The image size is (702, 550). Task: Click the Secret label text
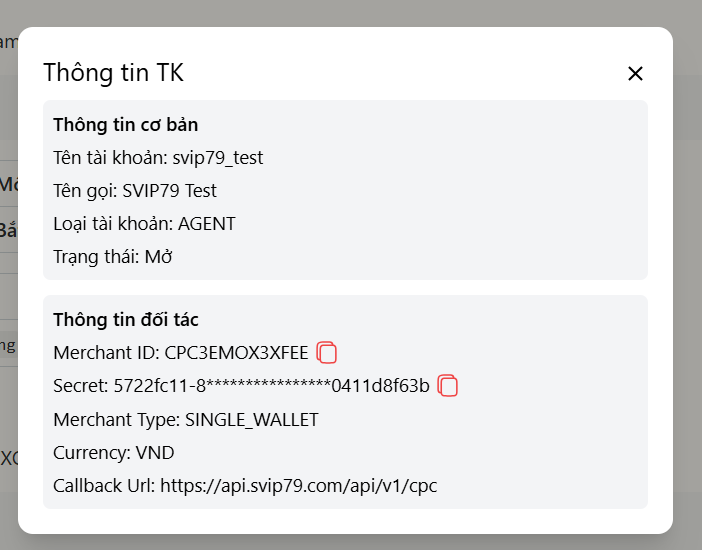click(81, 386)
